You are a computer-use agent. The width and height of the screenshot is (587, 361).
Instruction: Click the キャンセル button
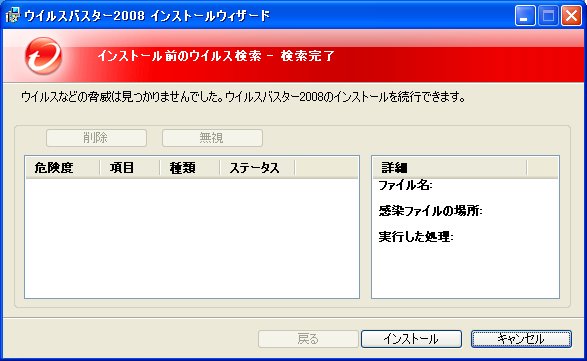[x=521, y=339]
